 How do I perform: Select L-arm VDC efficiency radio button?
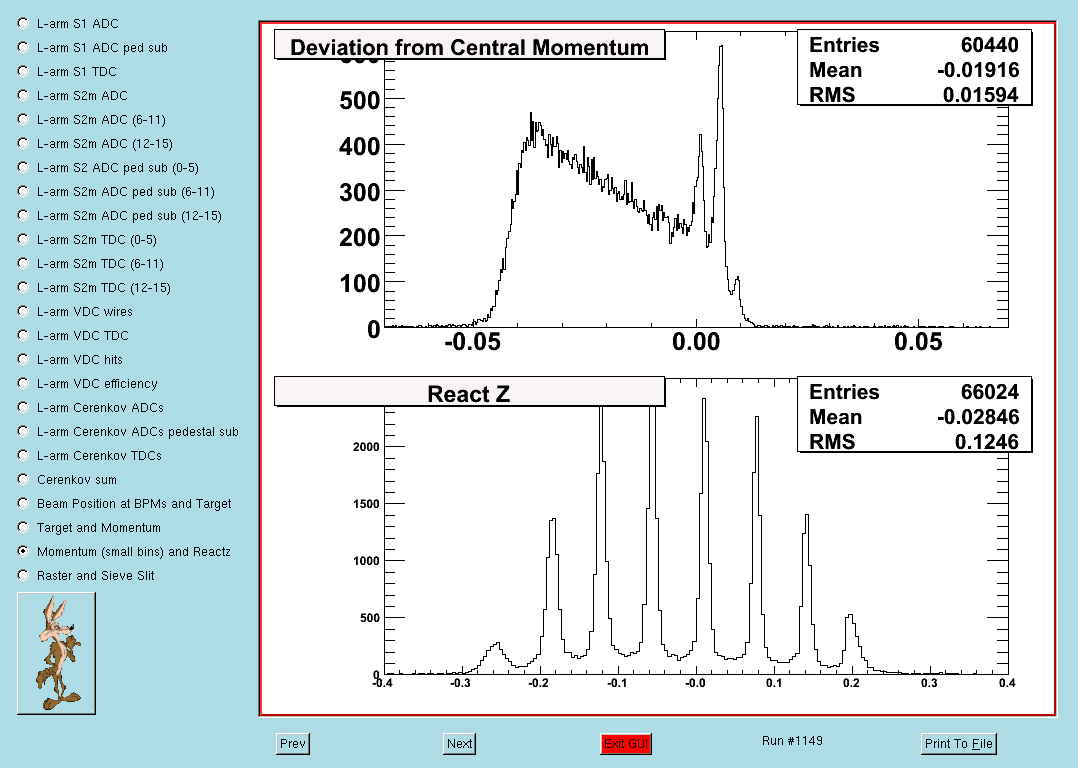point(23,383)
